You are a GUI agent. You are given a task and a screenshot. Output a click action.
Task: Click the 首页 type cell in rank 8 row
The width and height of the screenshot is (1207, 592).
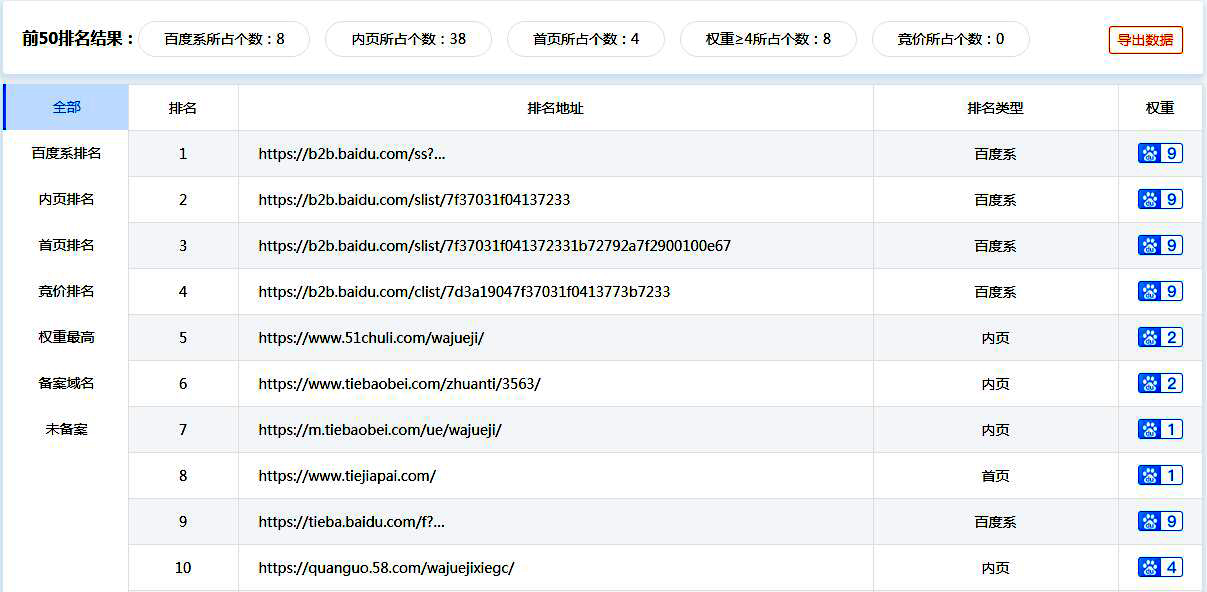point(995,476)
